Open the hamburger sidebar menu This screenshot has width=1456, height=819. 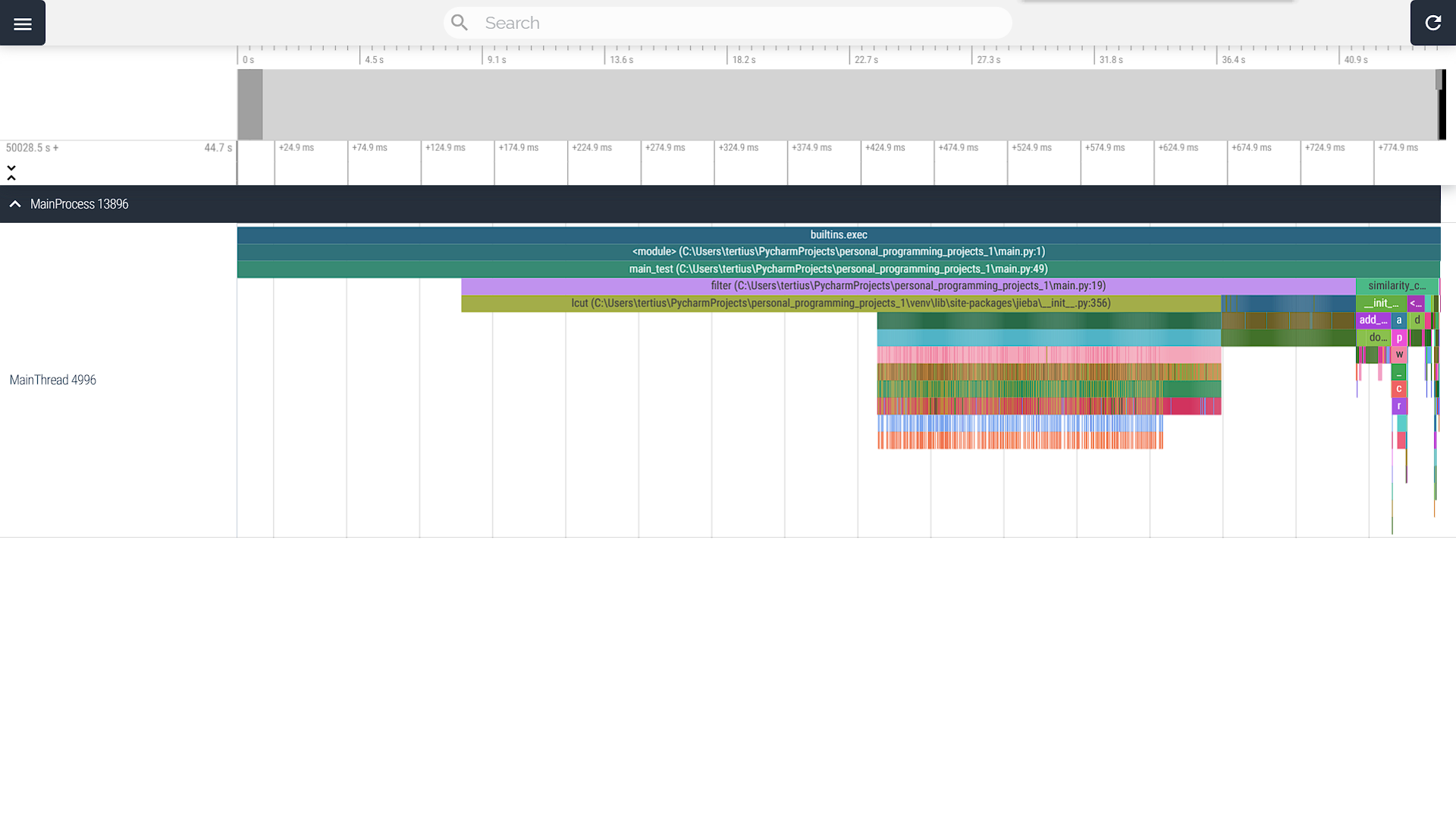pyautogui.click(x=23, y=24)
